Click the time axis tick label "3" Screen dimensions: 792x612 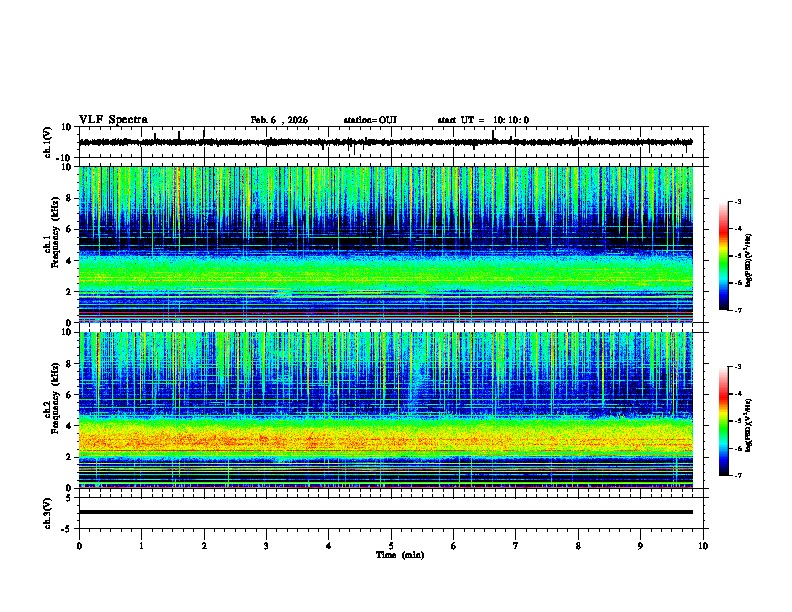pyautogui.click(x=266, y=546)
